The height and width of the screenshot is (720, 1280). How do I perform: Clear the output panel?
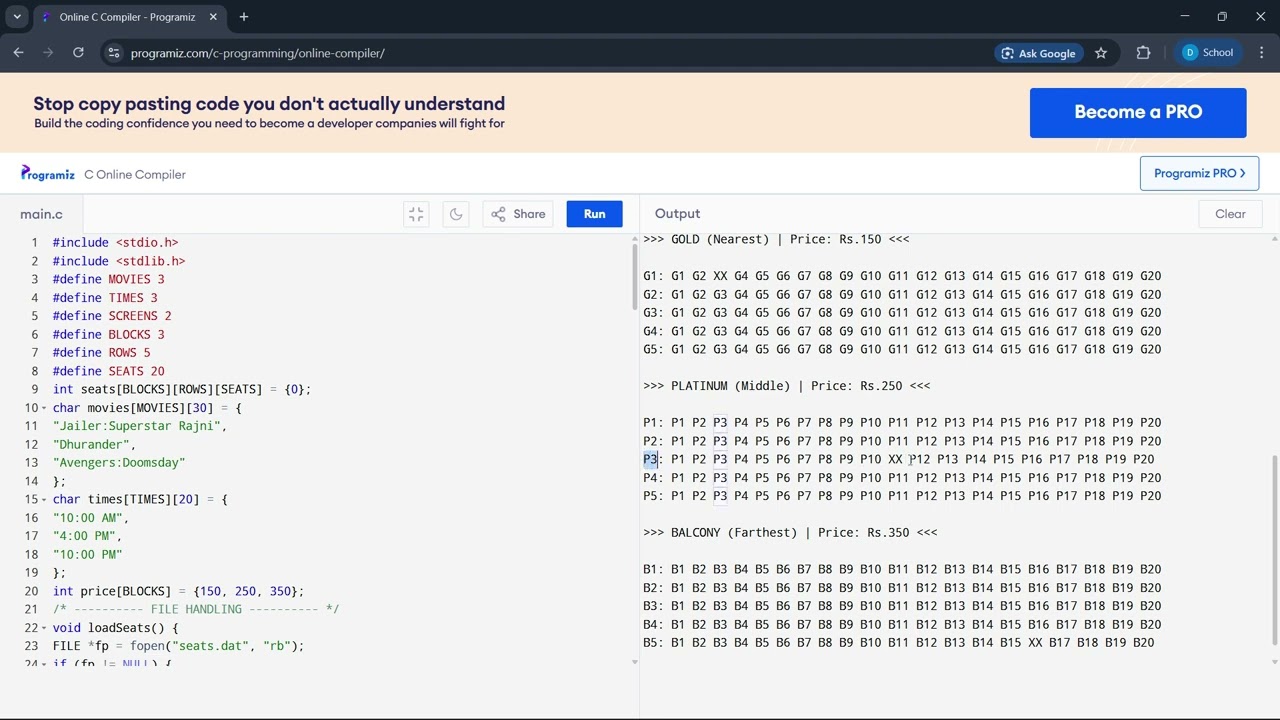[1230, 214]
